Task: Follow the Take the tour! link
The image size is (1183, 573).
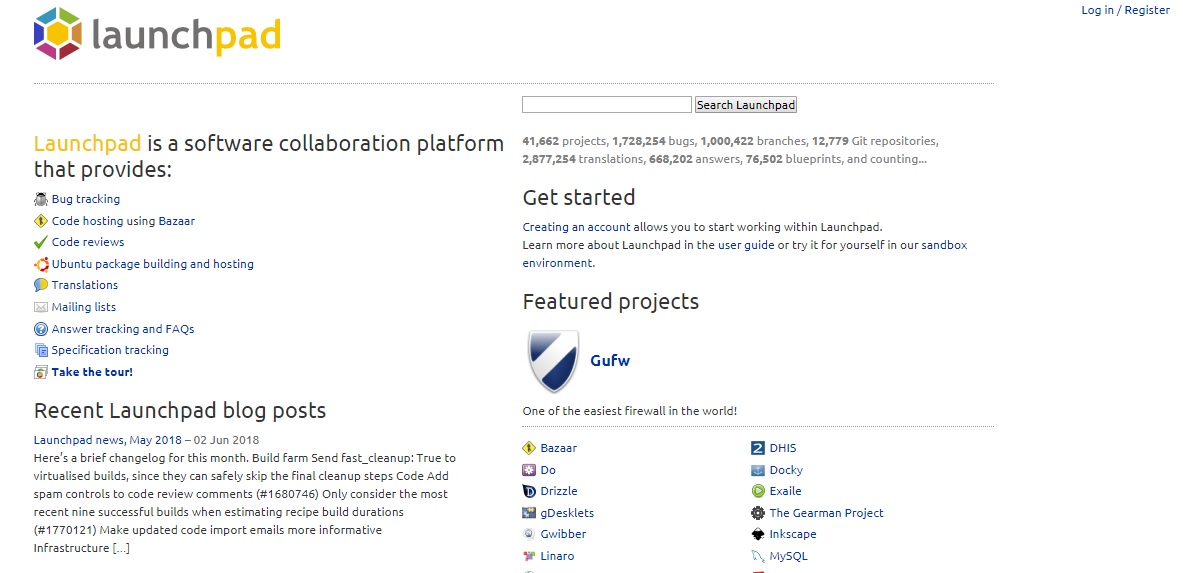Action: [92, 372]
